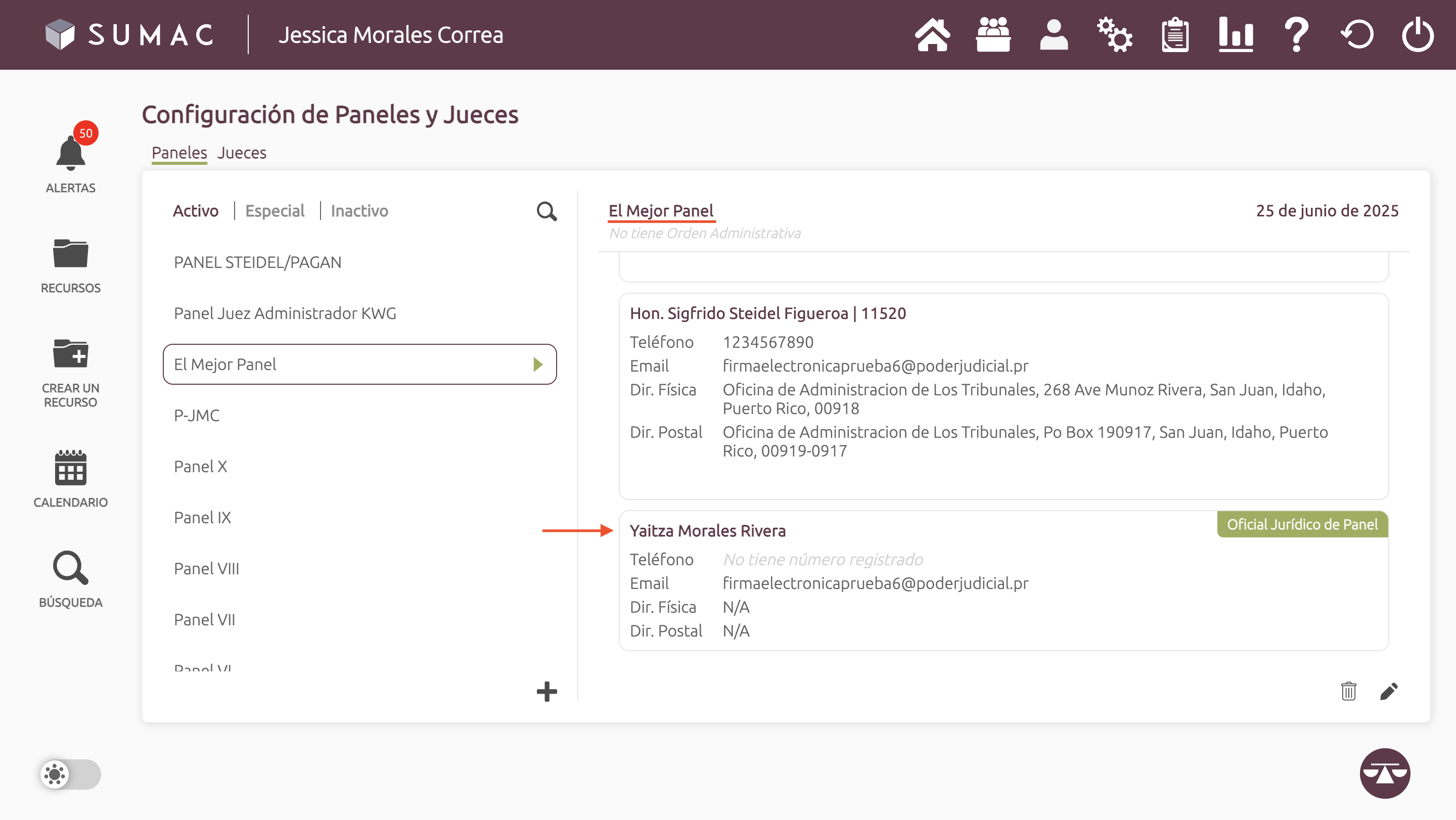
Task: Delete panel using trash icon
Action: [1348, 691]
